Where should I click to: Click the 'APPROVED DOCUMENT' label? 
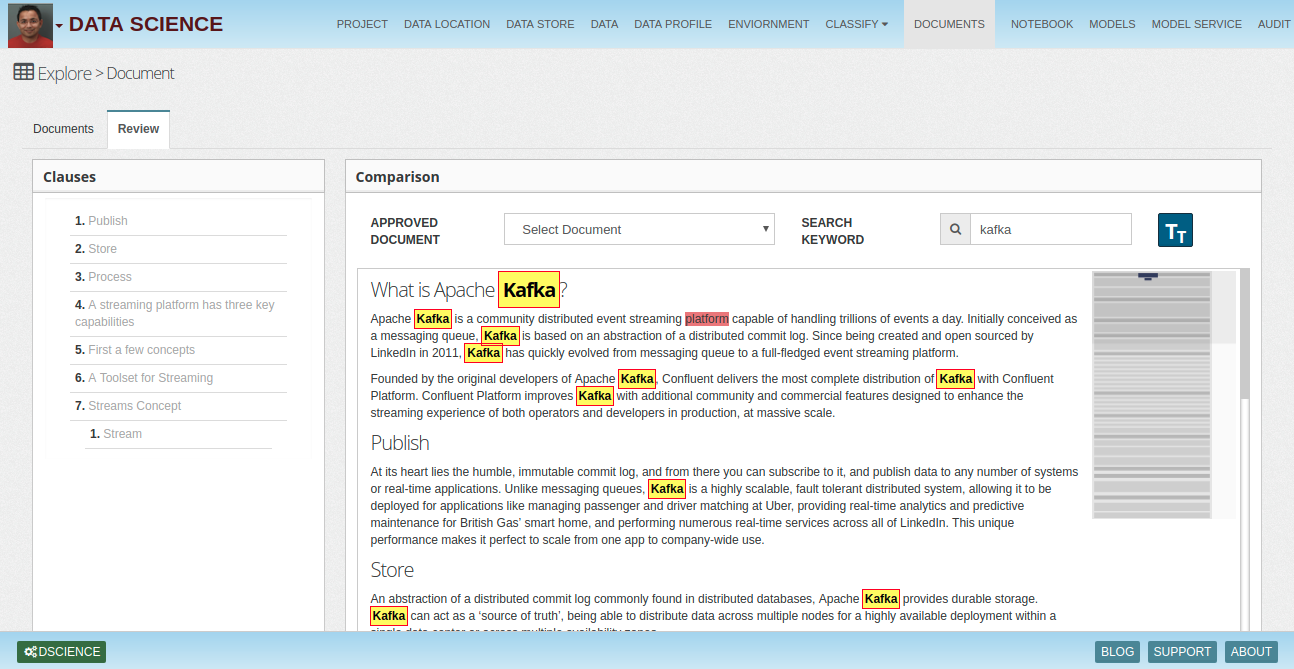coord(405,231)
